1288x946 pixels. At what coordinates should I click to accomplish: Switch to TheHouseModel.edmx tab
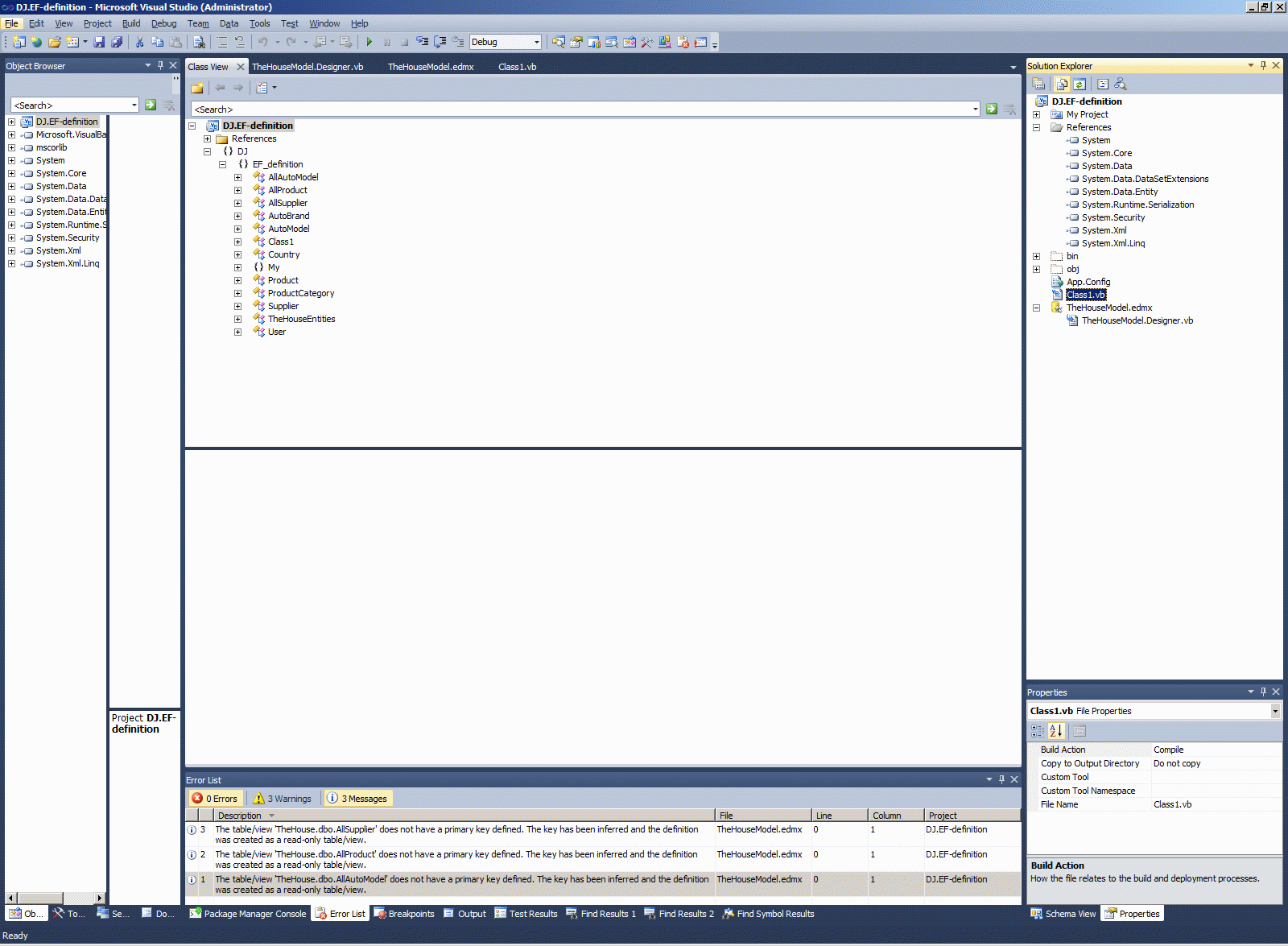tap(431, 67)
